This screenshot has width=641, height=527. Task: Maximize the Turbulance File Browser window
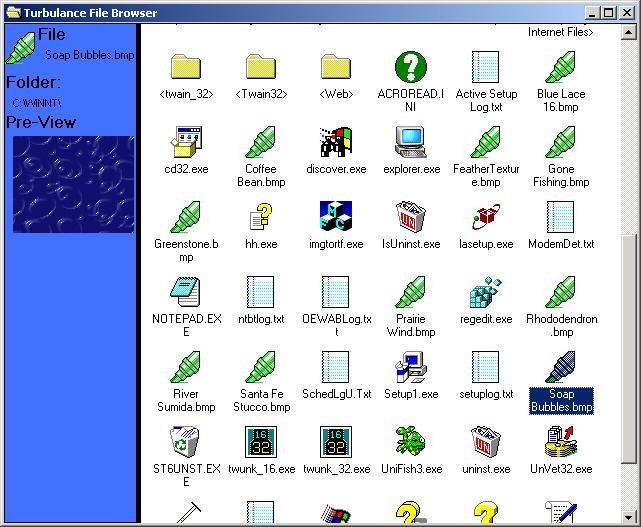pos(609,12)
